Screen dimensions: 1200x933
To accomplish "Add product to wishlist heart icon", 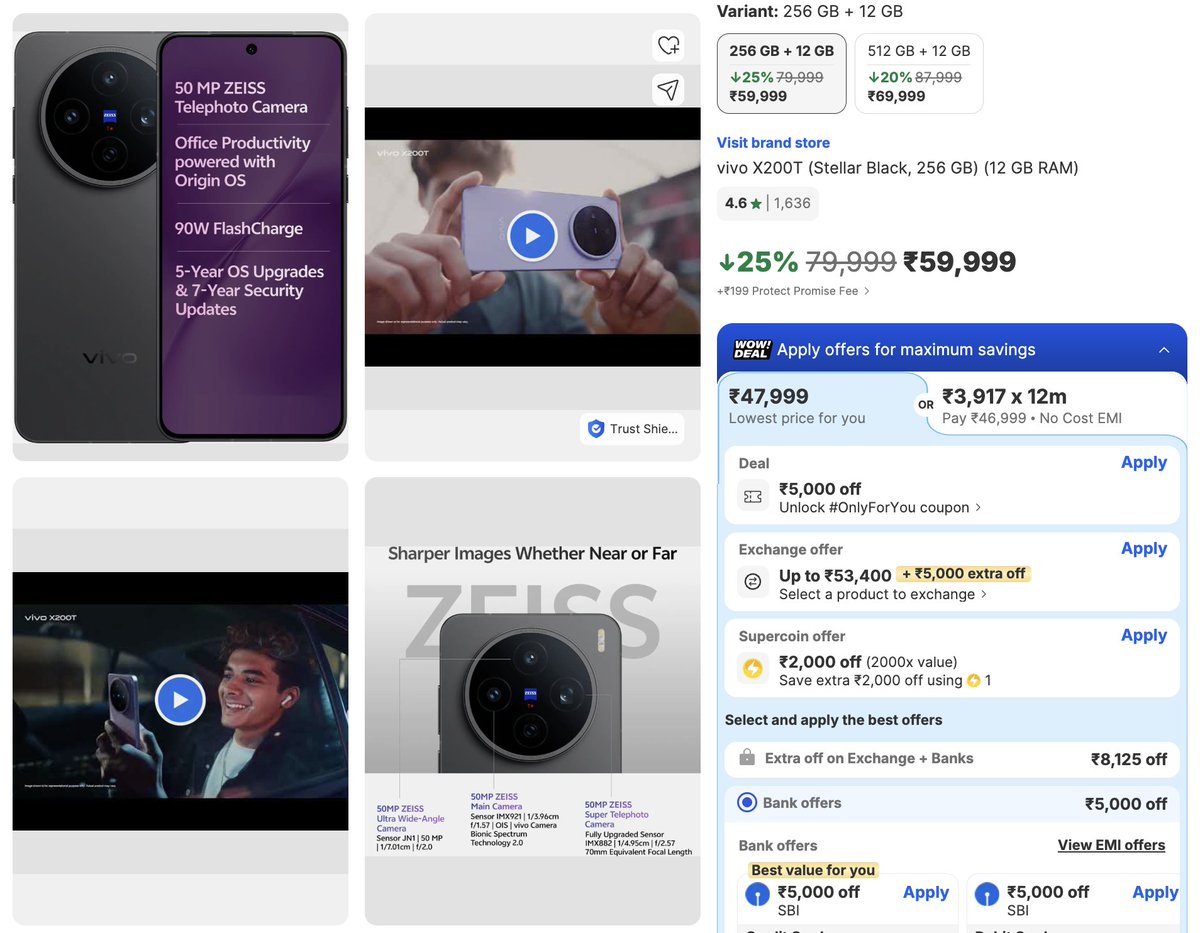I will point(667,45).
